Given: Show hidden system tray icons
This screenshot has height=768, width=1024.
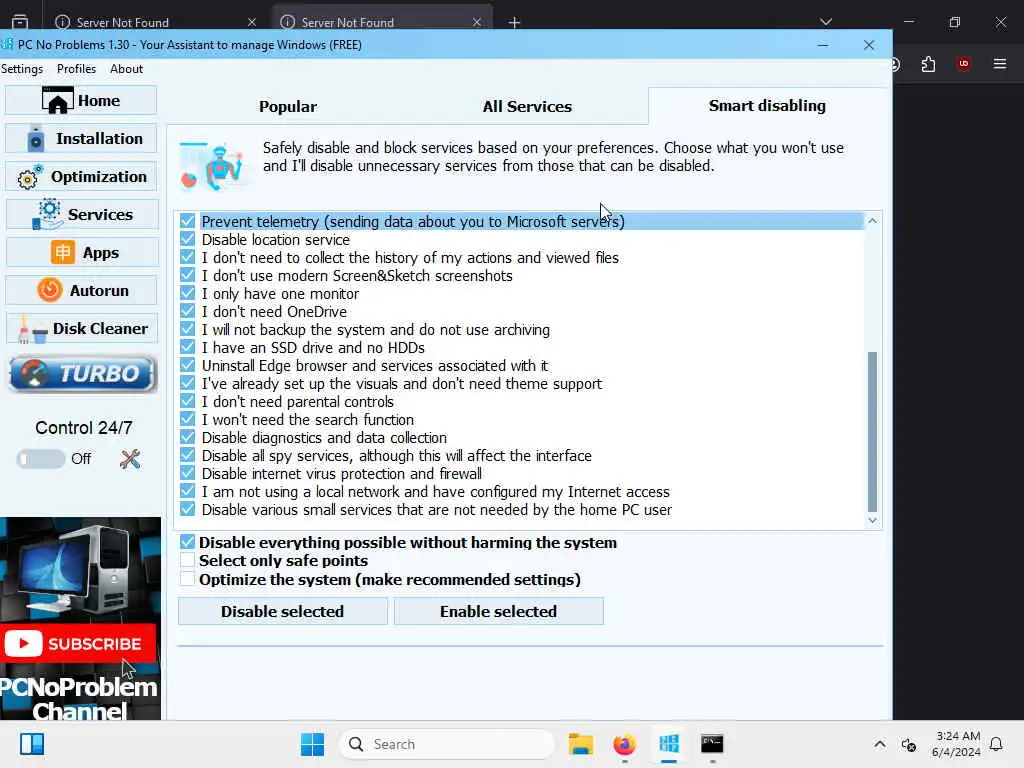Looking at the screenshot, I should 880,744.
